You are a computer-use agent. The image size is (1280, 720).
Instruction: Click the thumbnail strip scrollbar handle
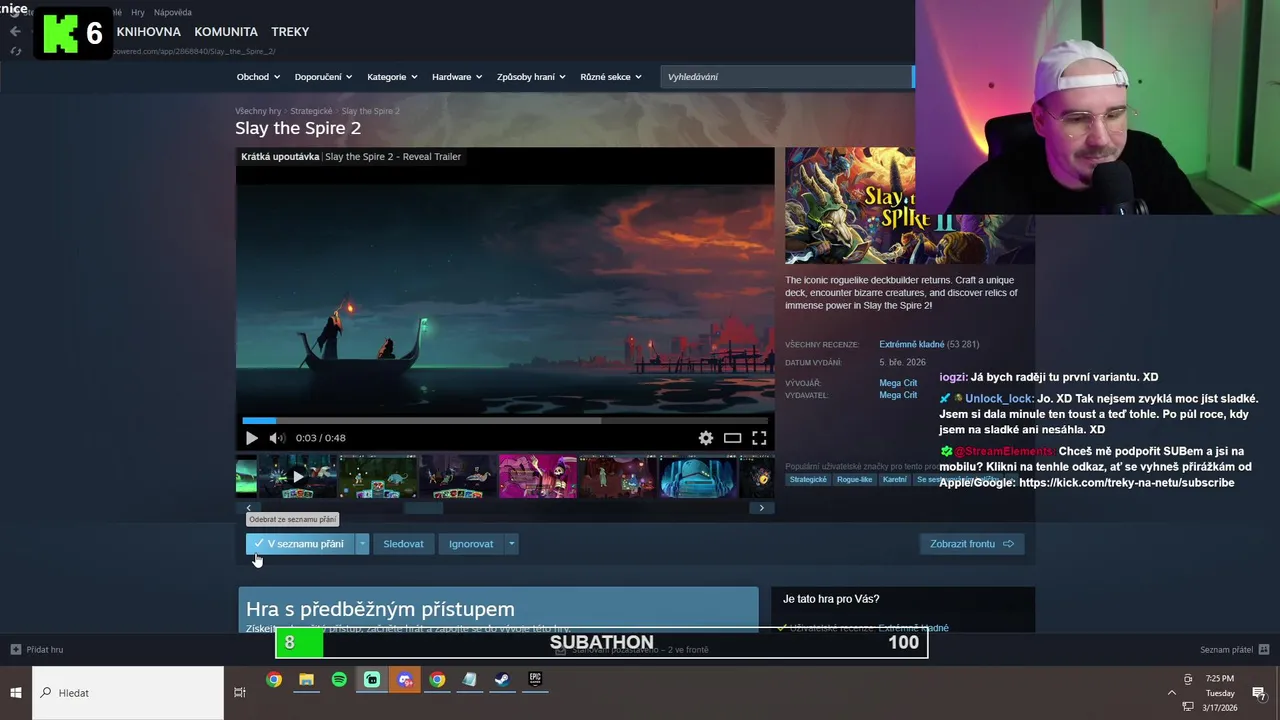[x=423, y=508]
